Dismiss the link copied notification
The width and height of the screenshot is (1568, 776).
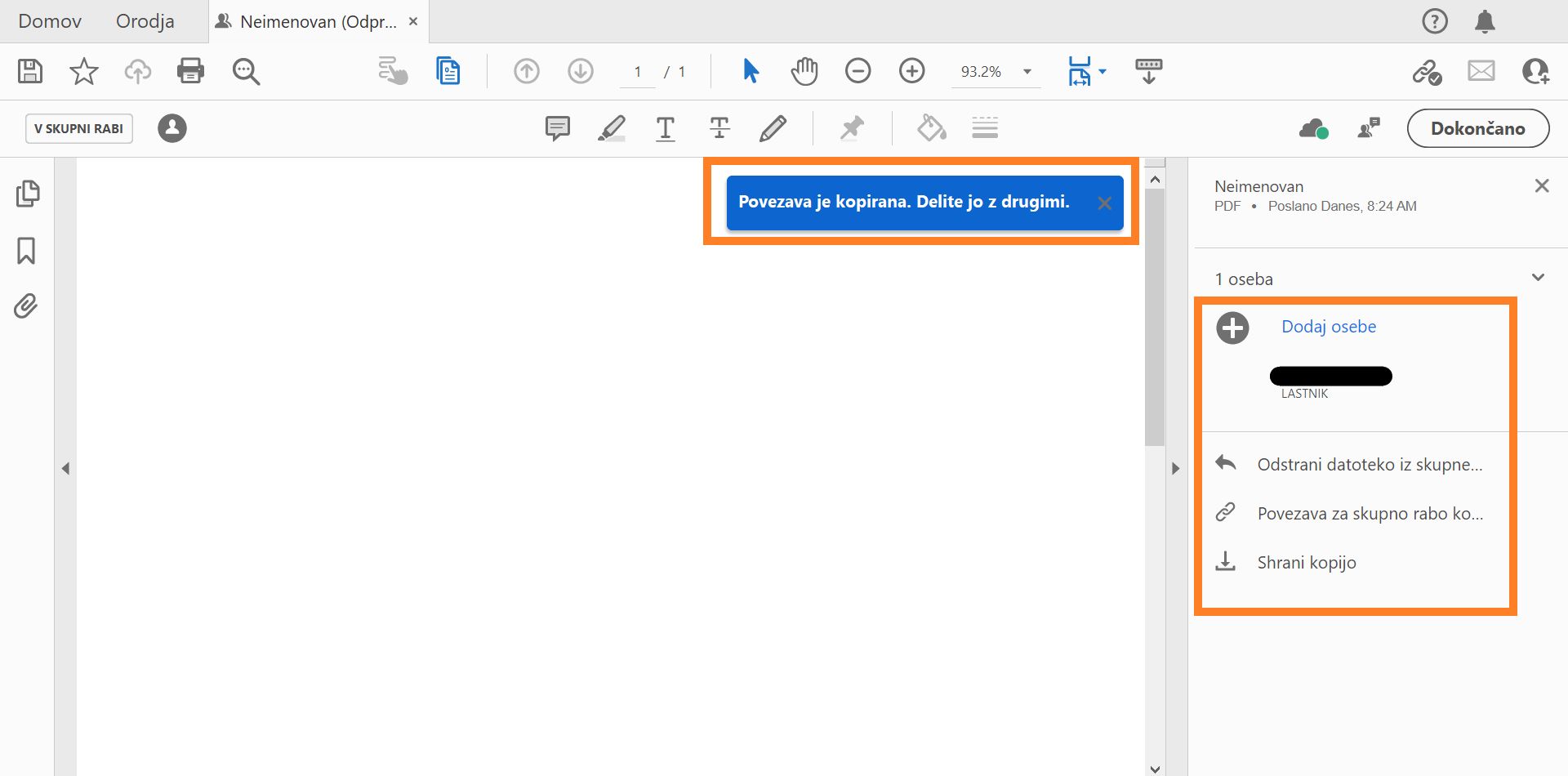tap(1104, 203)
